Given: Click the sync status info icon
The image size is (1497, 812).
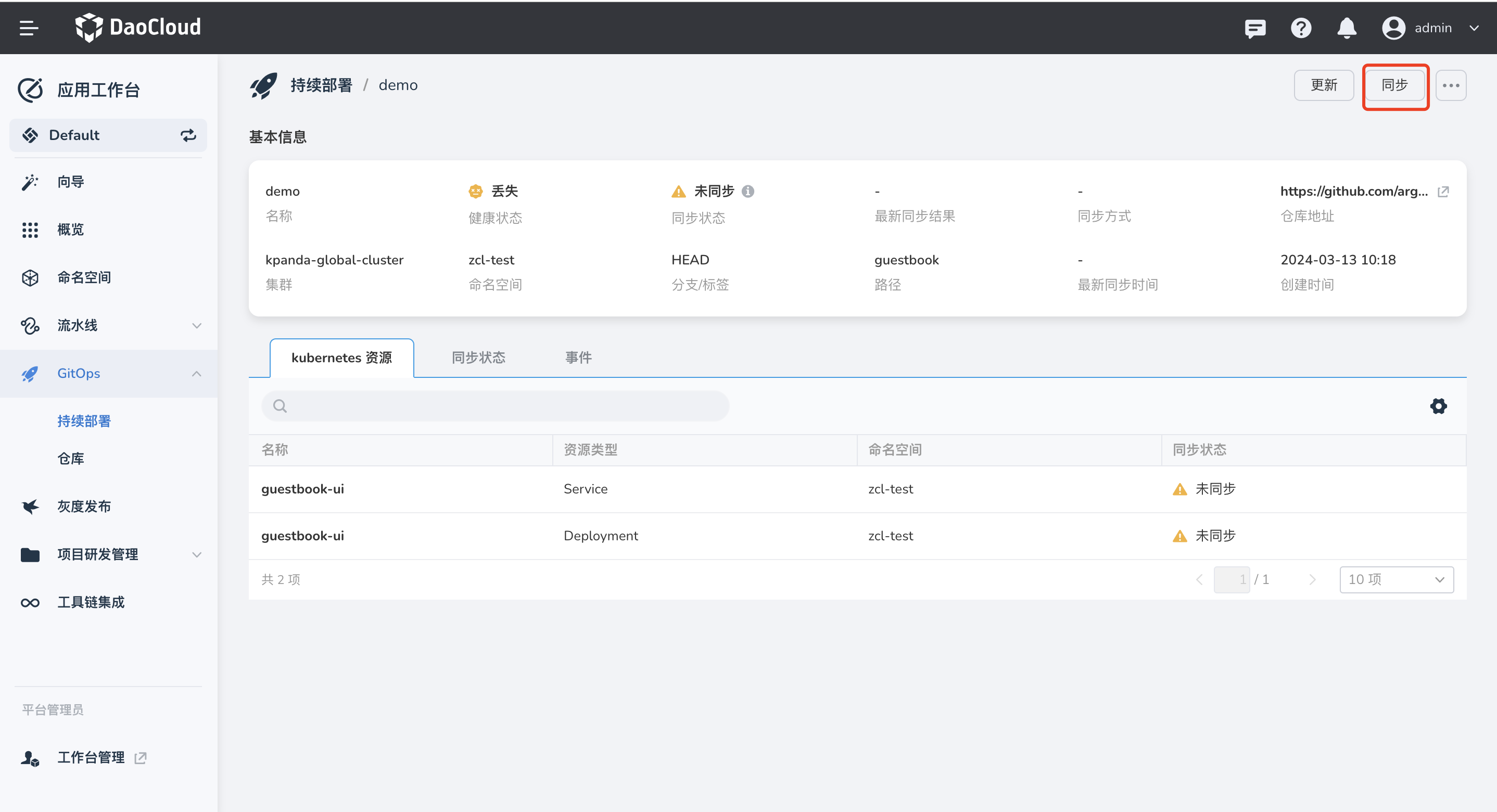Looking at the screenshot, I should (748, 191).
